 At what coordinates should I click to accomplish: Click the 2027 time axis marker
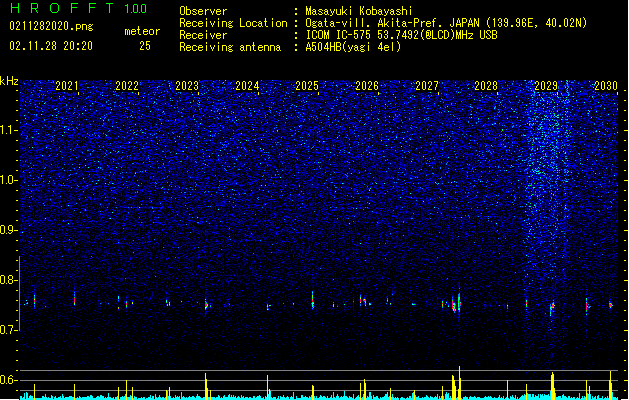pos(427,86)
